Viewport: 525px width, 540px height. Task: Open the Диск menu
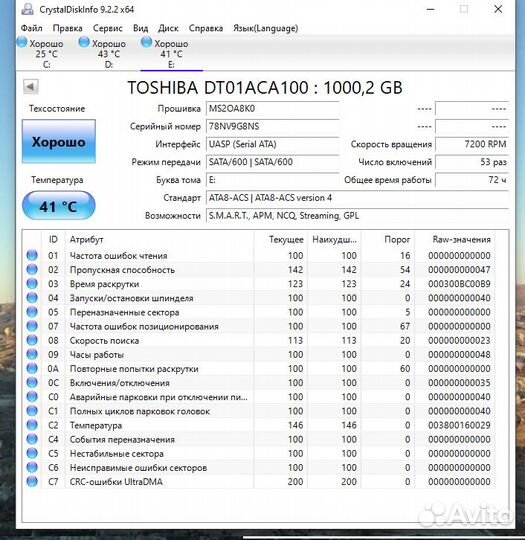pyautogui.click(x=168, y=28)
